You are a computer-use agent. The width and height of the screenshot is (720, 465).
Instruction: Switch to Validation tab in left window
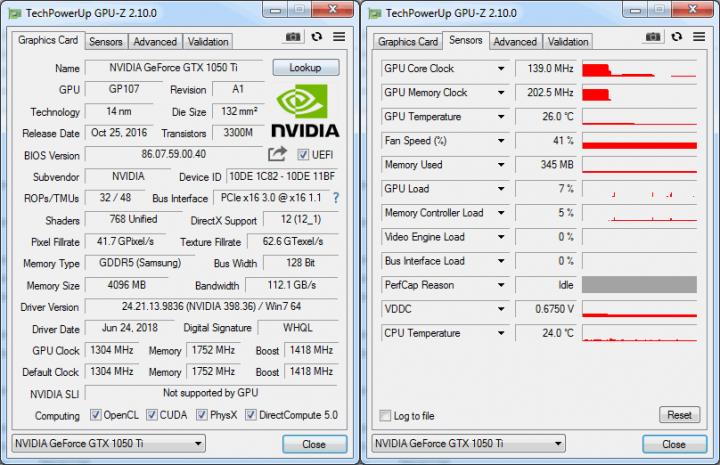208,42
